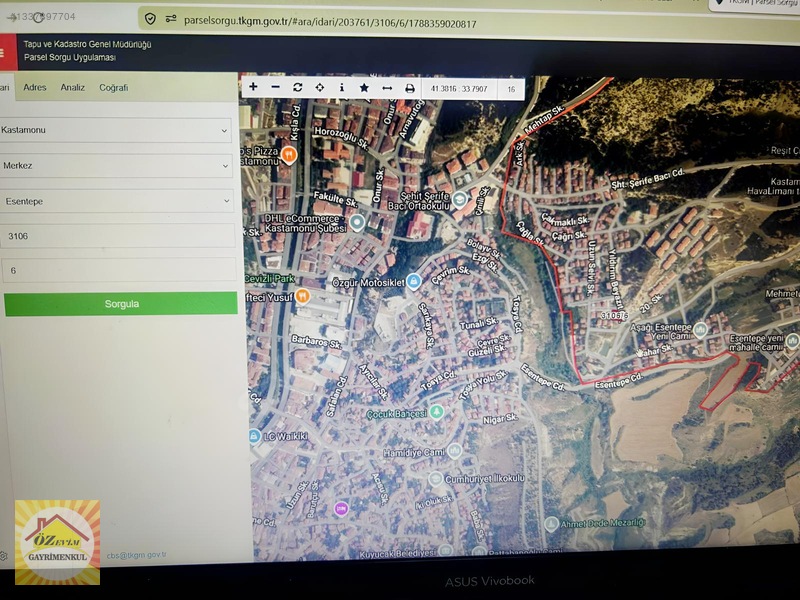Image resolution: width=800 pixels, height=600 pixels.
Task: Click the Tapu ve Kadastro Genel Müdürlüğü header title
Action: (87, 44)
